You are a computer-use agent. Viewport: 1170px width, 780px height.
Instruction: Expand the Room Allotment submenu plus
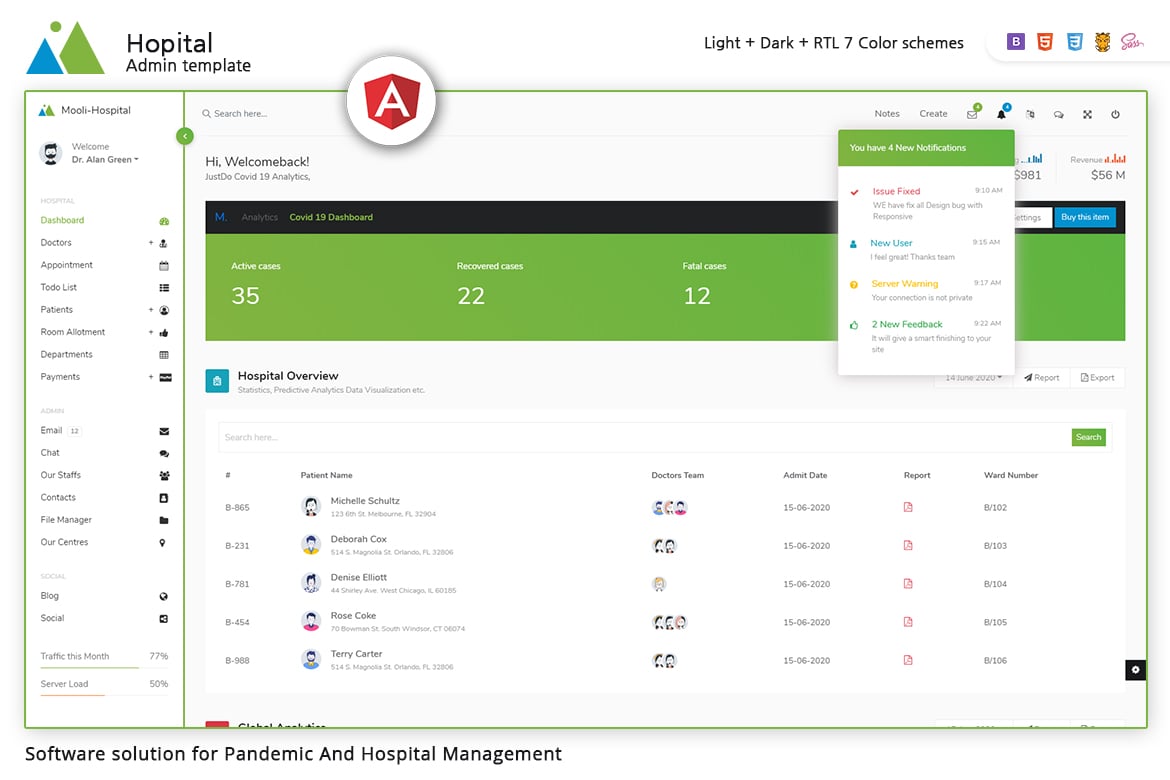(151, 332)
